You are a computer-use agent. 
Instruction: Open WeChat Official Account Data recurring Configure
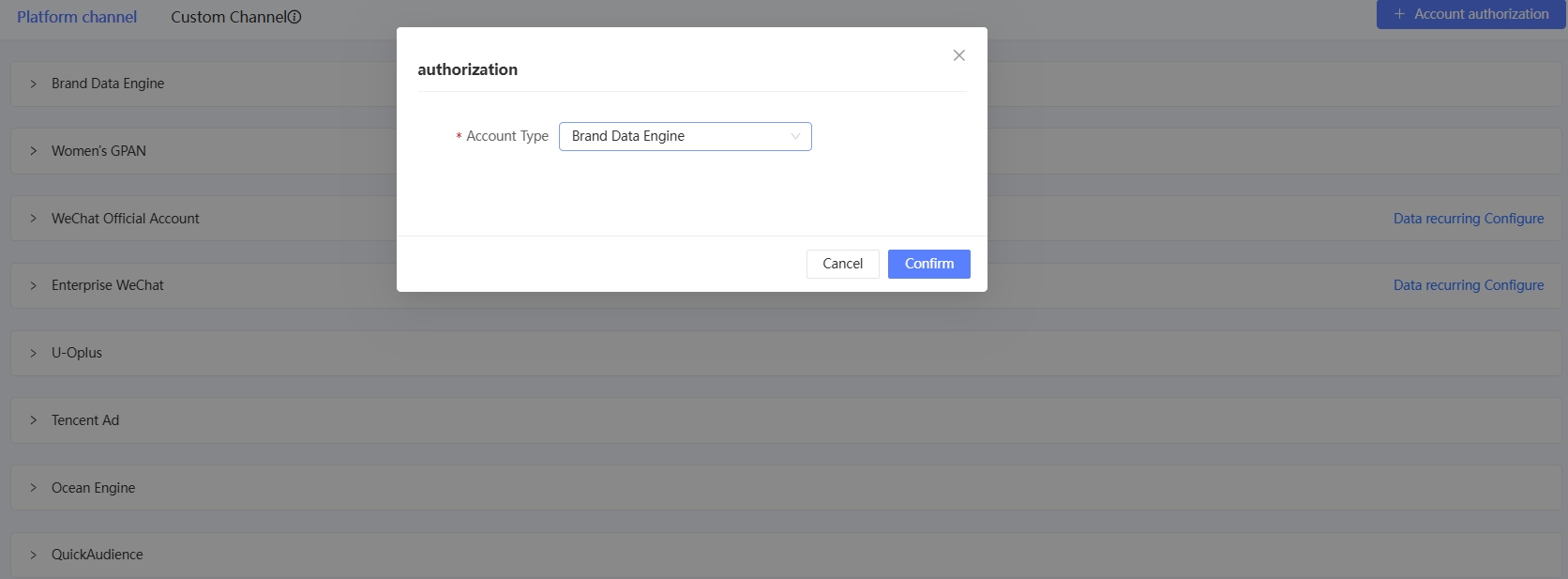[1468, 219]
